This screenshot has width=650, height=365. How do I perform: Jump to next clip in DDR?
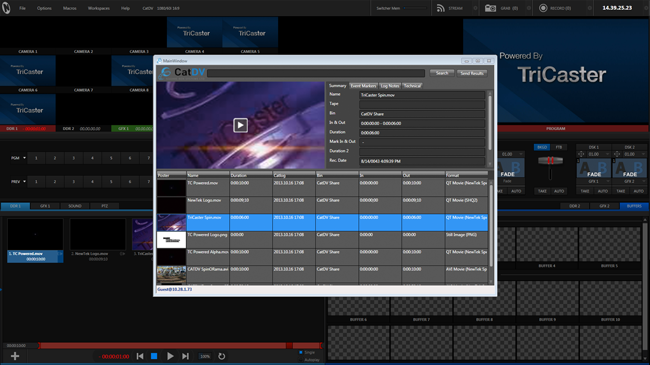coord(185,356)
